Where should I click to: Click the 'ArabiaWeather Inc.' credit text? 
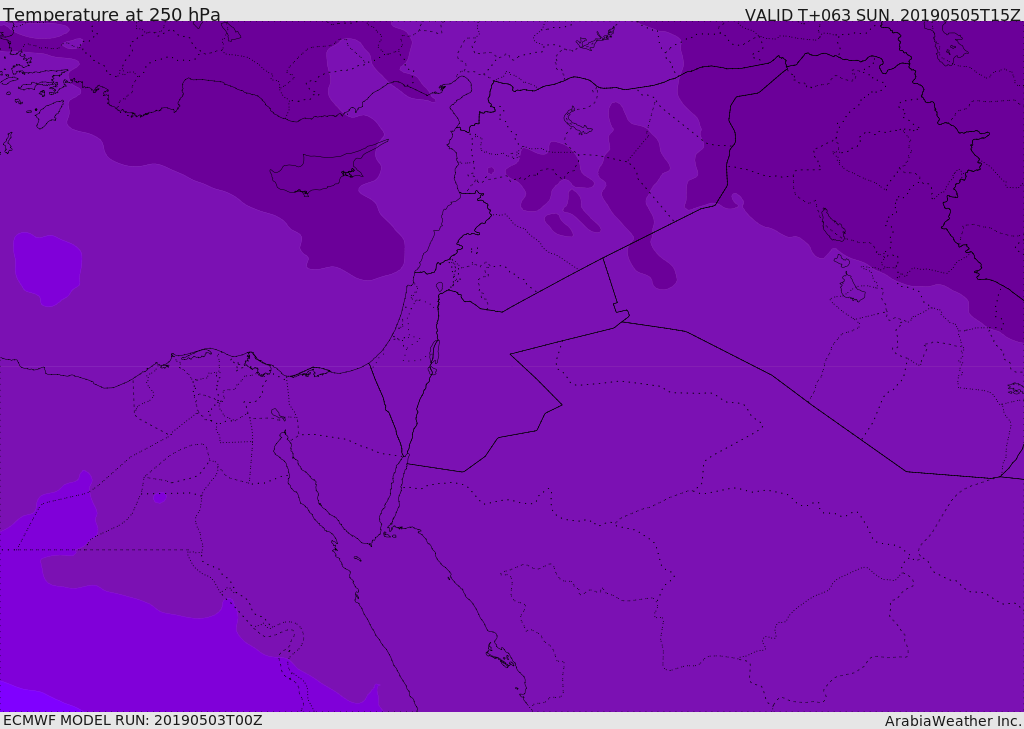953,721
